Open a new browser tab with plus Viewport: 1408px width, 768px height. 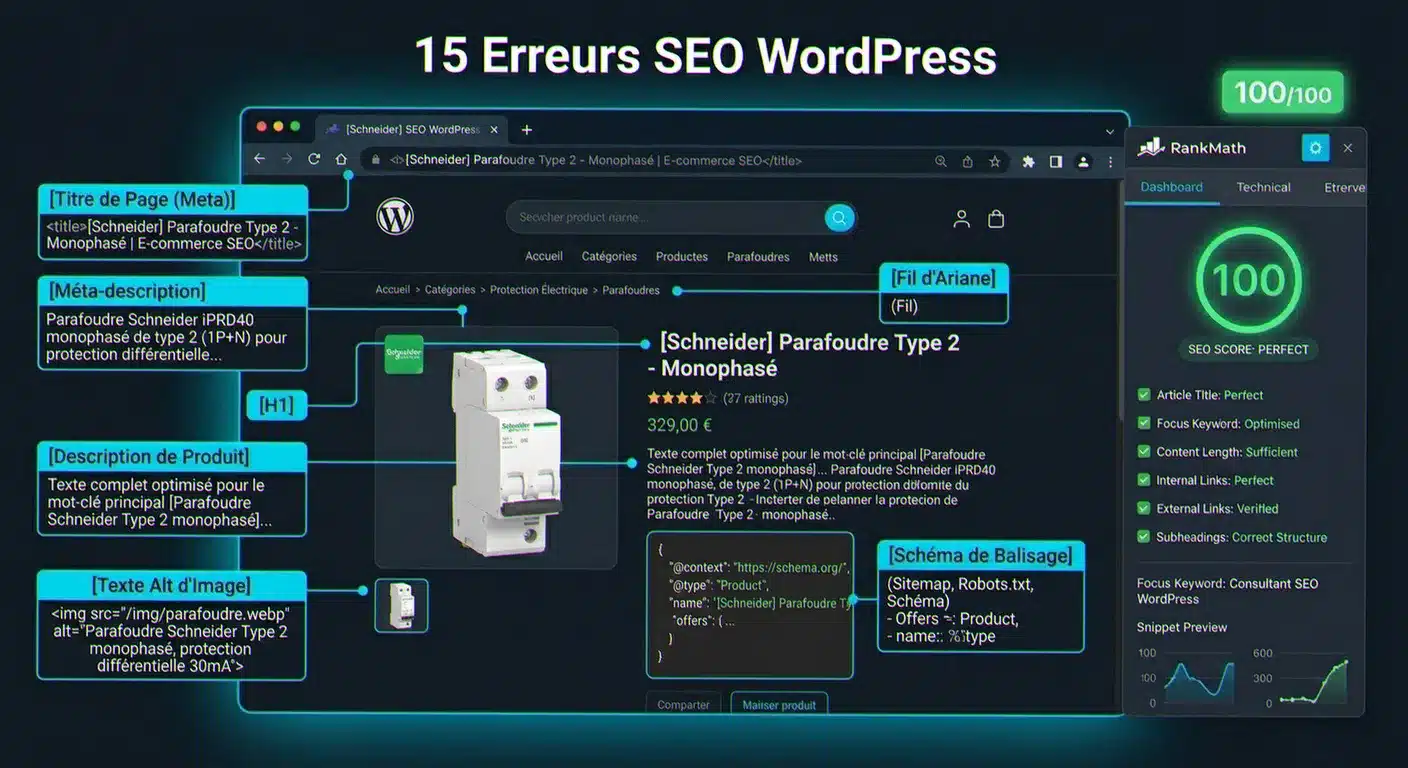click(527, 130)
